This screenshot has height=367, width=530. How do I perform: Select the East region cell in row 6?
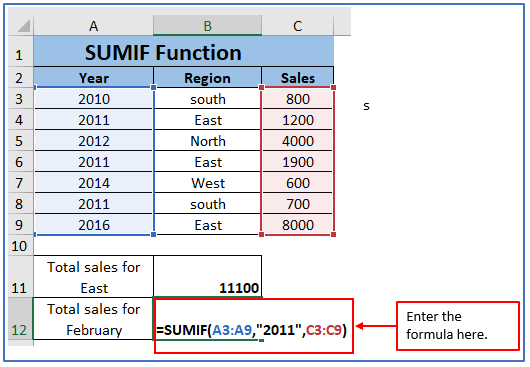click(x=208, y=161)
